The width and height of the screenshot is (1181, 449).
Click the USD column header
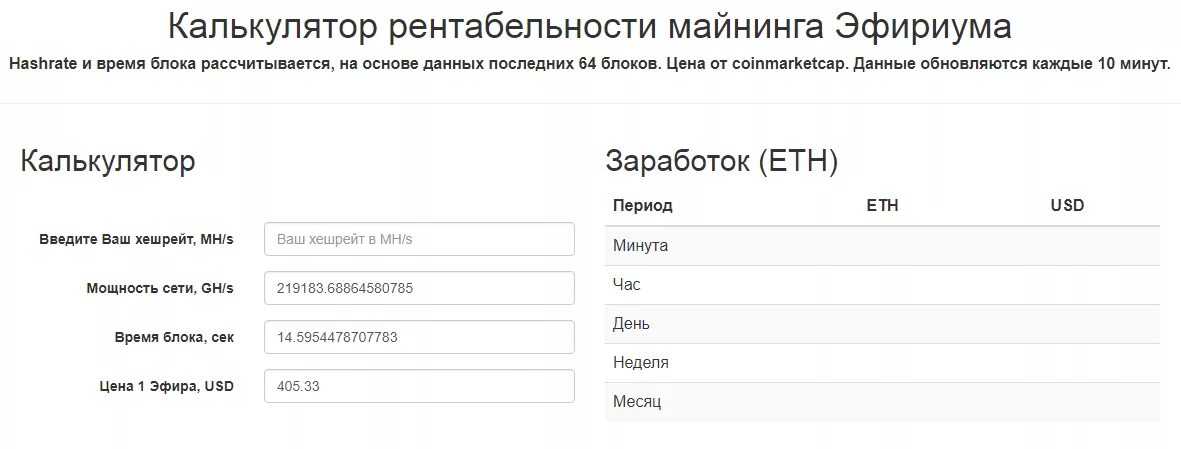click(1067, 205)
